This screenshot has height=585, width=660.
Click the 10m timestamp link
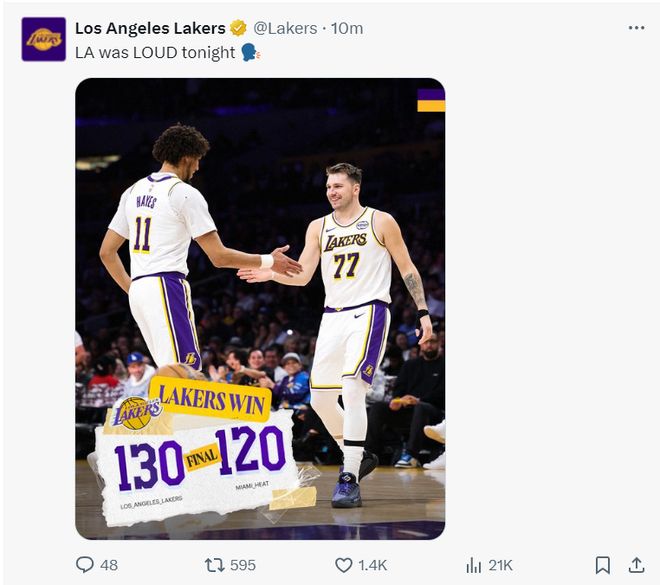[x=347, y=28]
